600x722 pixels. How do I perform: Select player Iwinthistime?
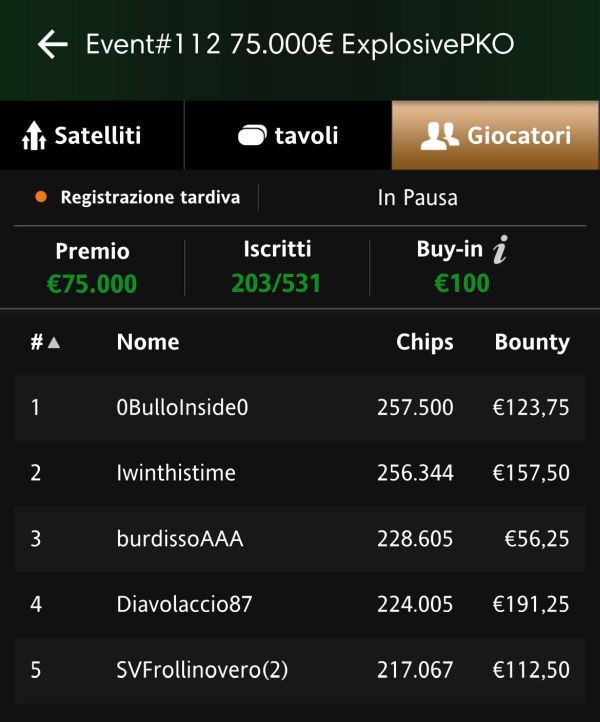tap(300, 473)
